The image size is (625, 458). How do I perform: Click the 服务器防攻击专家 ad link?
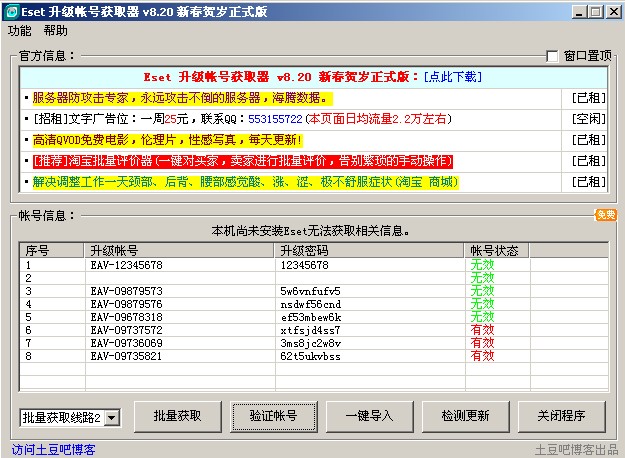point(180,98)
